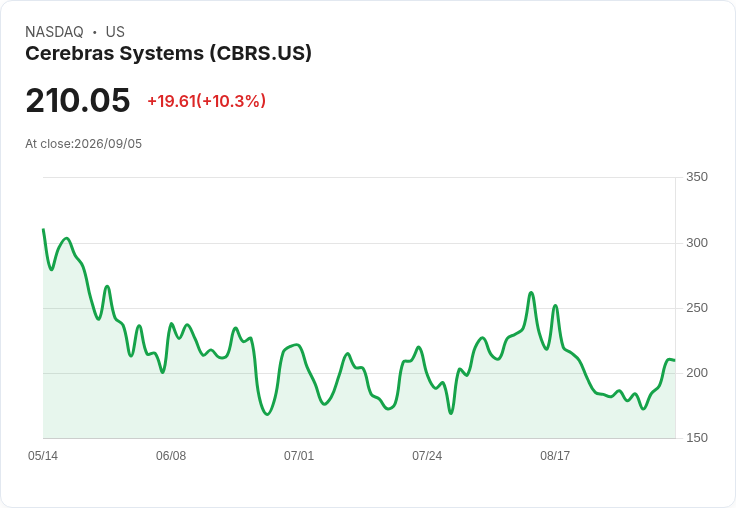Click the 210.05 closing price
Viewport: 736px width, 508px height.
tap(77, 100)
